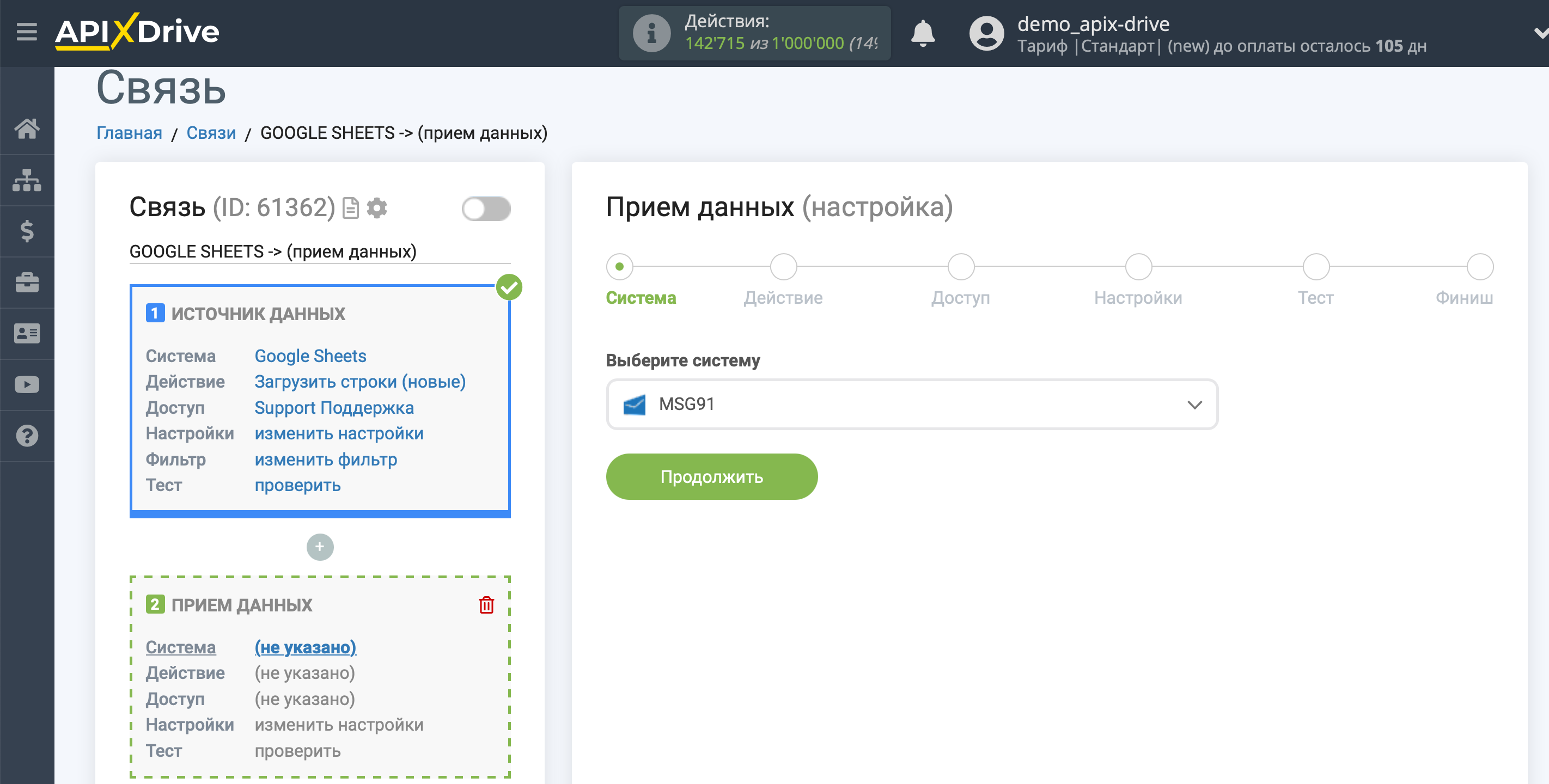Click the Продолжить button
This screenshot has width=1549, height=784.
click(711, 477)
